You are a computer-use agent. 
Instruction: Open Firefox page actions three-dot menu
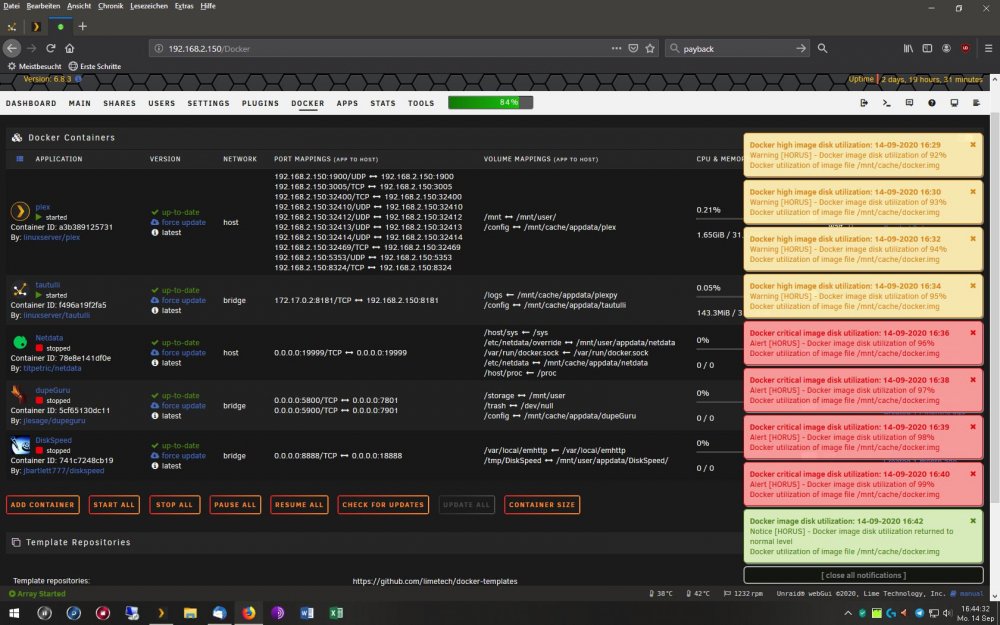coord(616,48)
